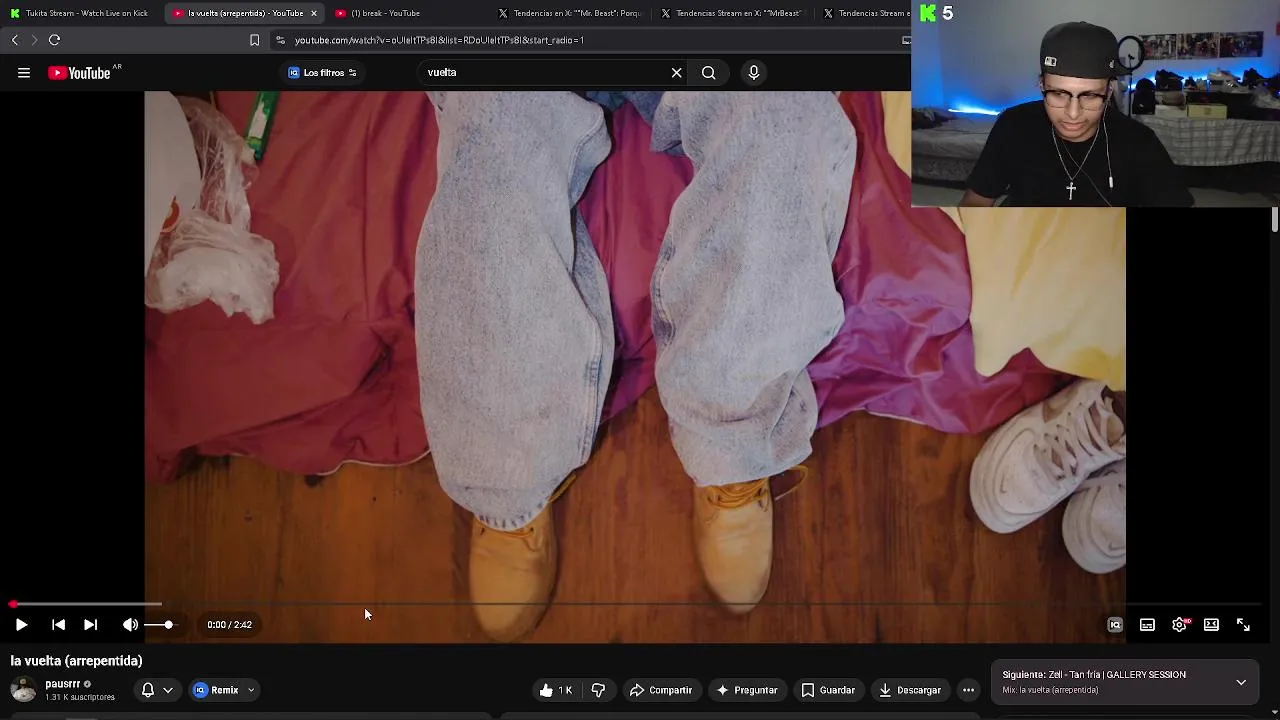1280x720 pixels.
Task: Close the 'la vuelta (arrepentida)' tab
Action: tap(314, 13)
